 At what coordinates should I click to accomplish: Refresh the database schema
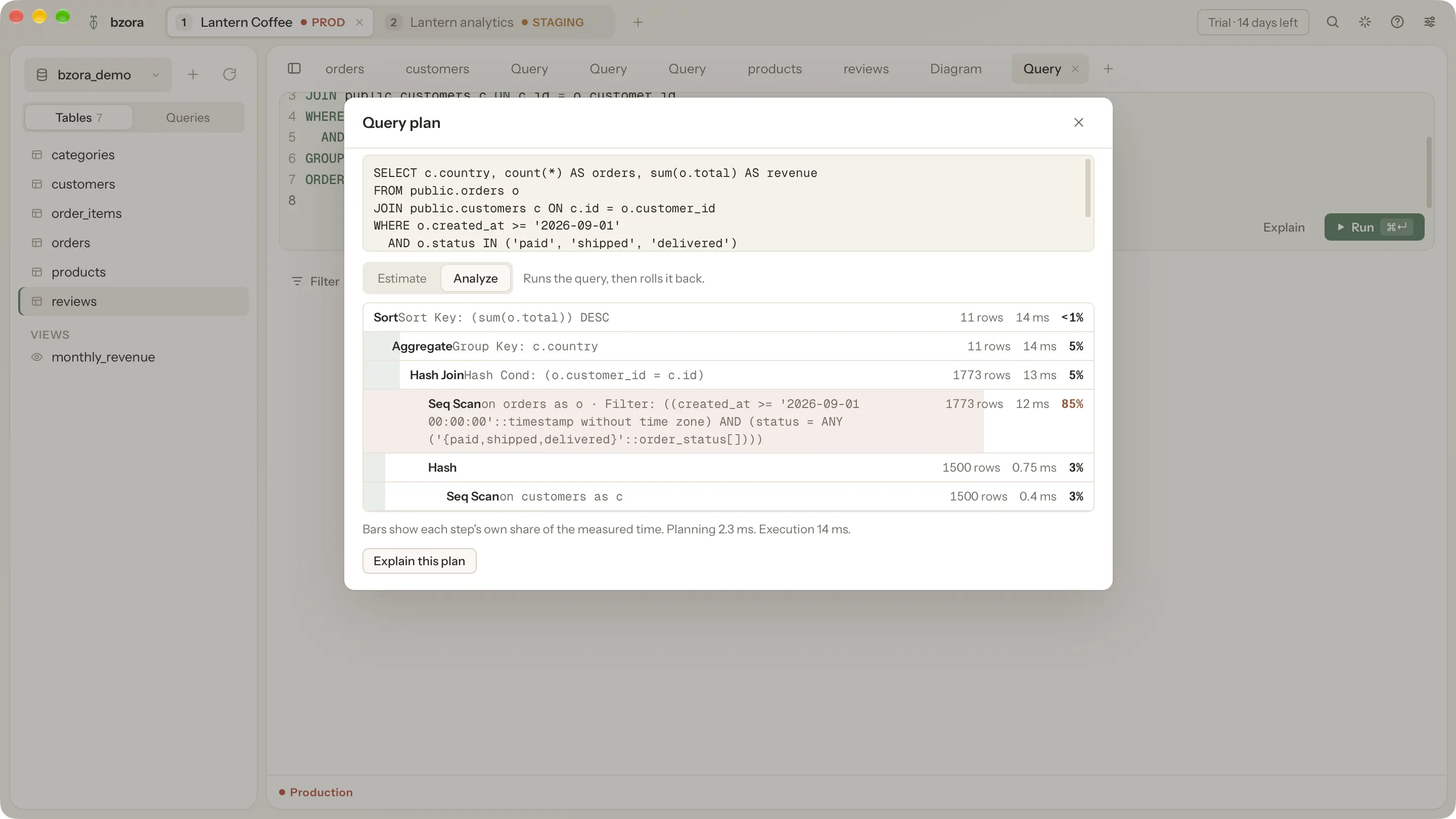[229, 75]
